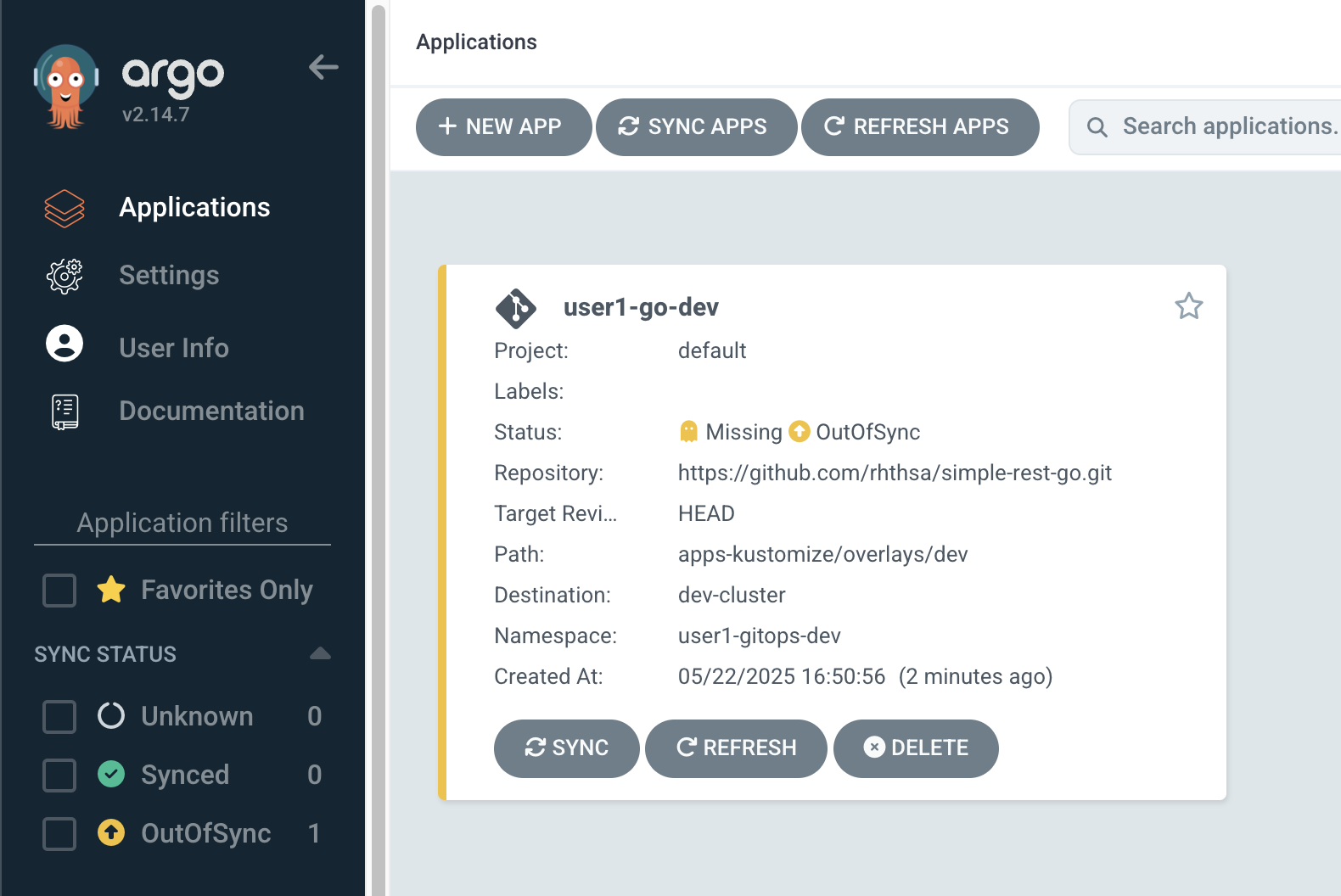The image size is (1341, 896).
Task: Check the OutOfSync status filter
Action: pos(59,833)
